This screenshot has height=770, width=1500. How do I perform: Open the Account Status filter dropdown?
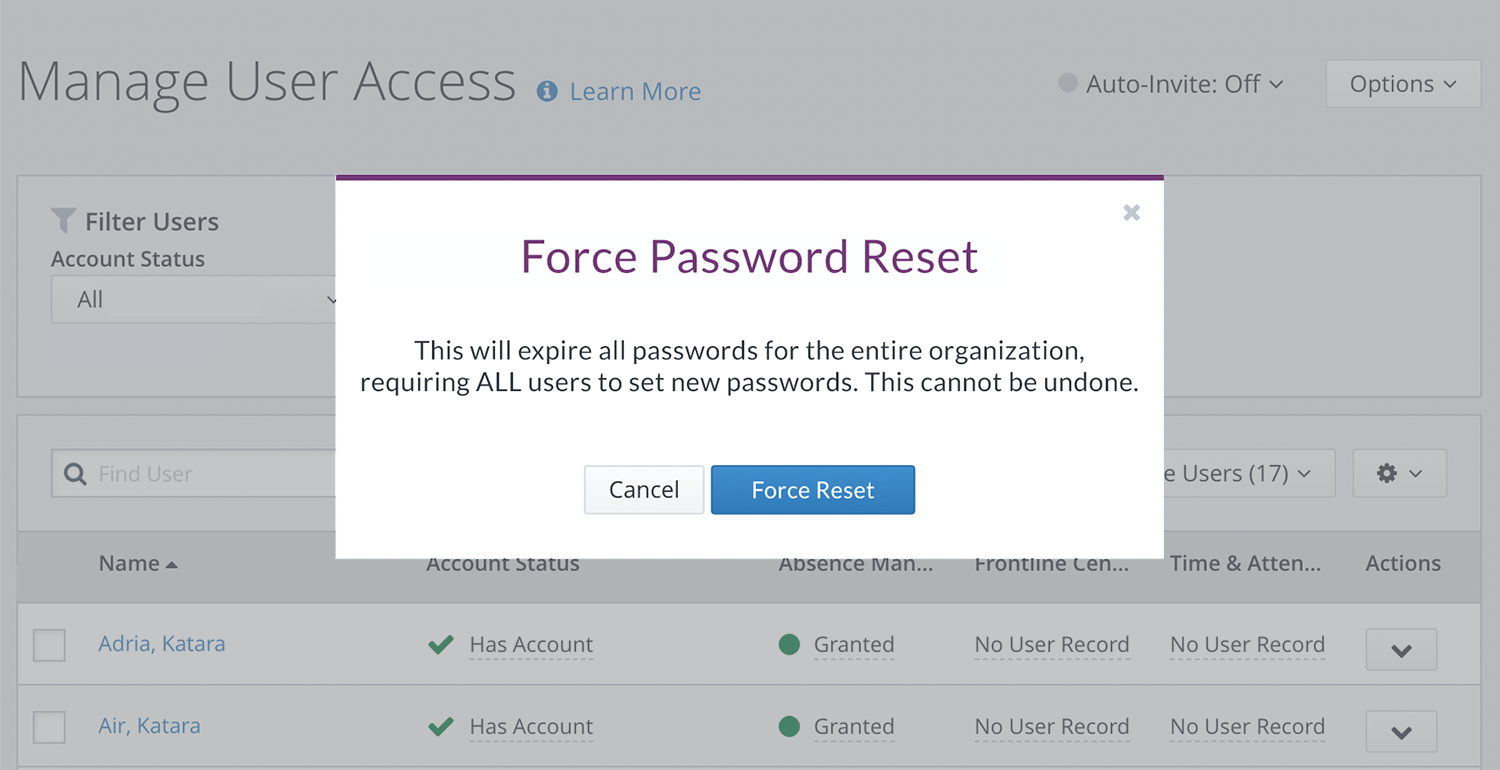coord(195,300)
